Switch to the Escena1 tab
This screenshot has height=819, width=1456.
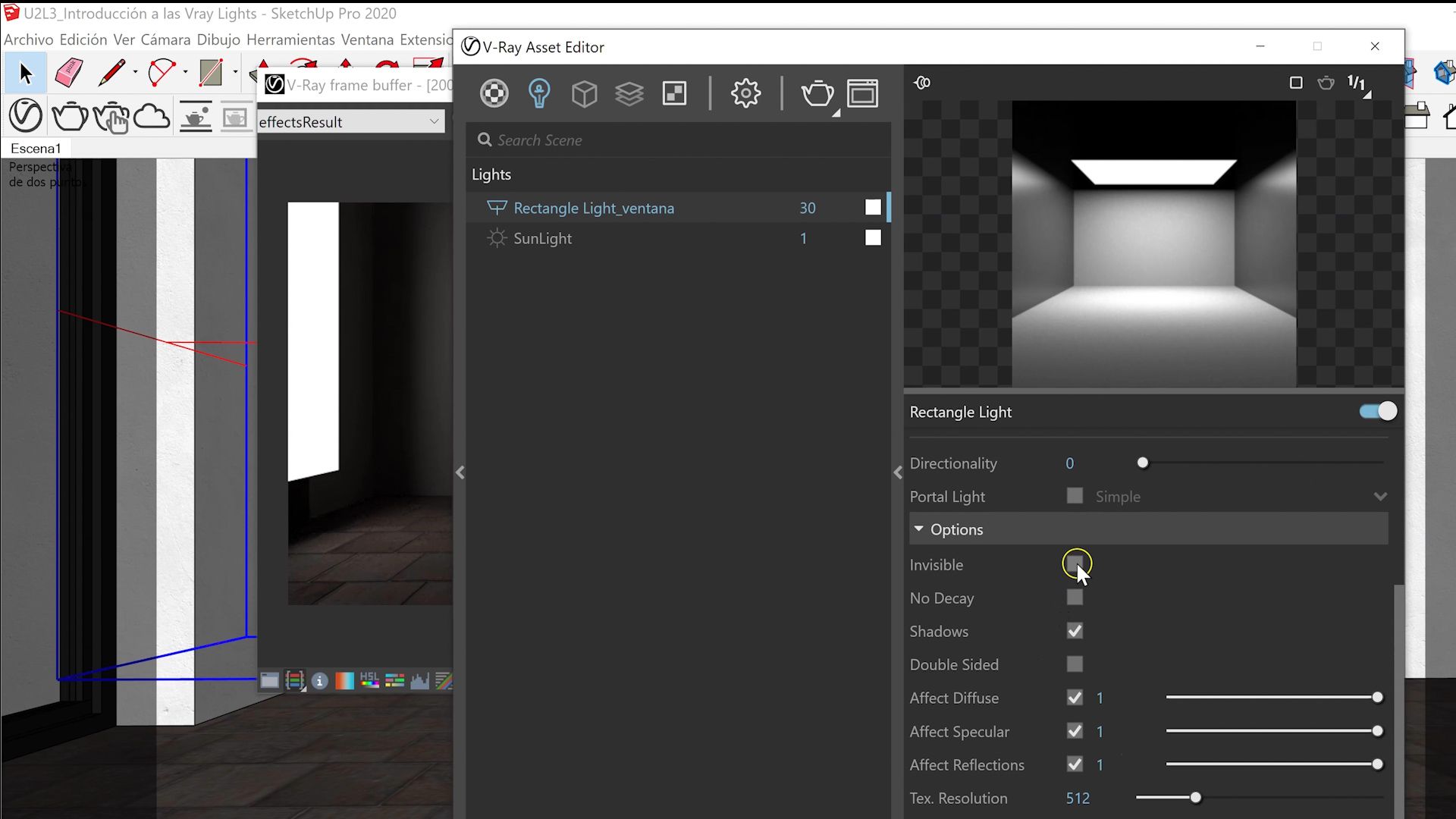35,147
